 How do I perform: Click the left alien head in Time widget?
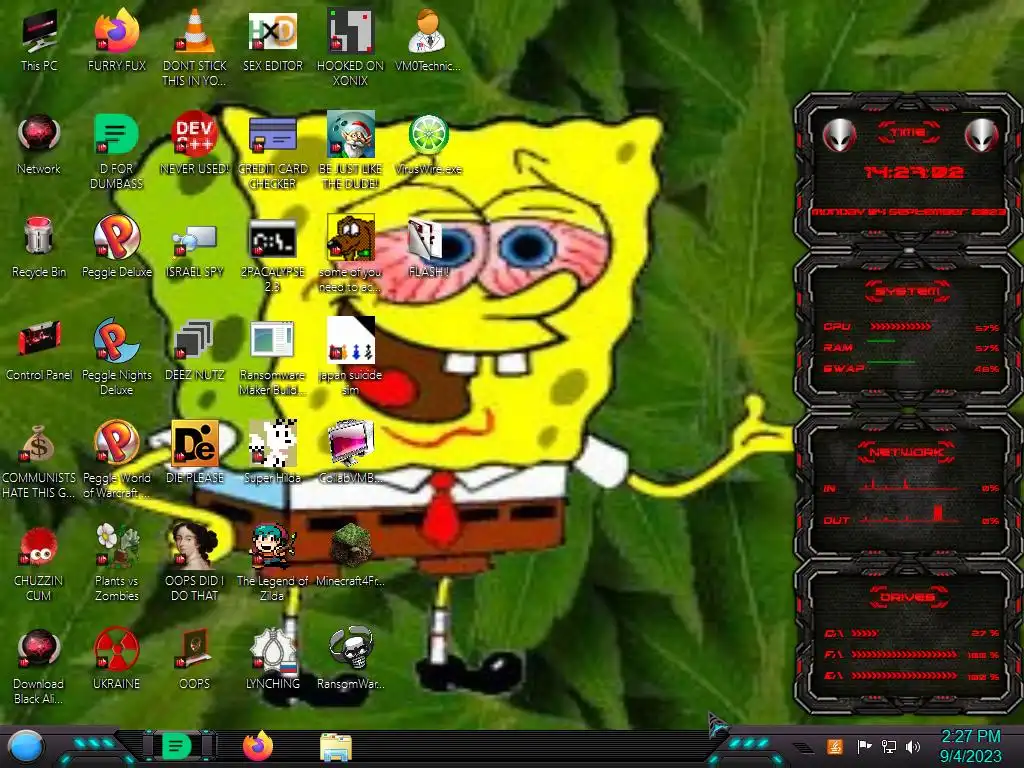click(839, 135)
